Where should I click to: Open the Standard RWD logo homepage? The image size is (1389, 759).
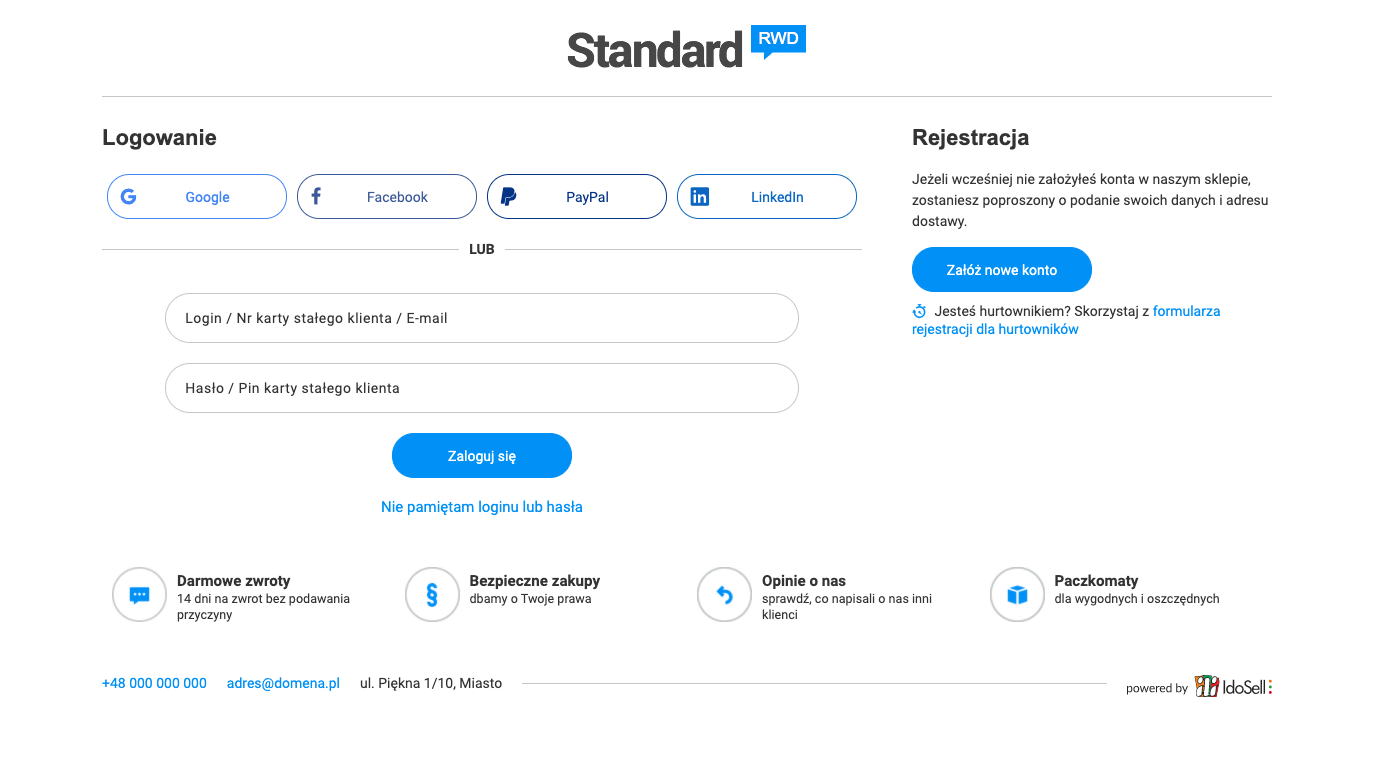tap(686, 48)
